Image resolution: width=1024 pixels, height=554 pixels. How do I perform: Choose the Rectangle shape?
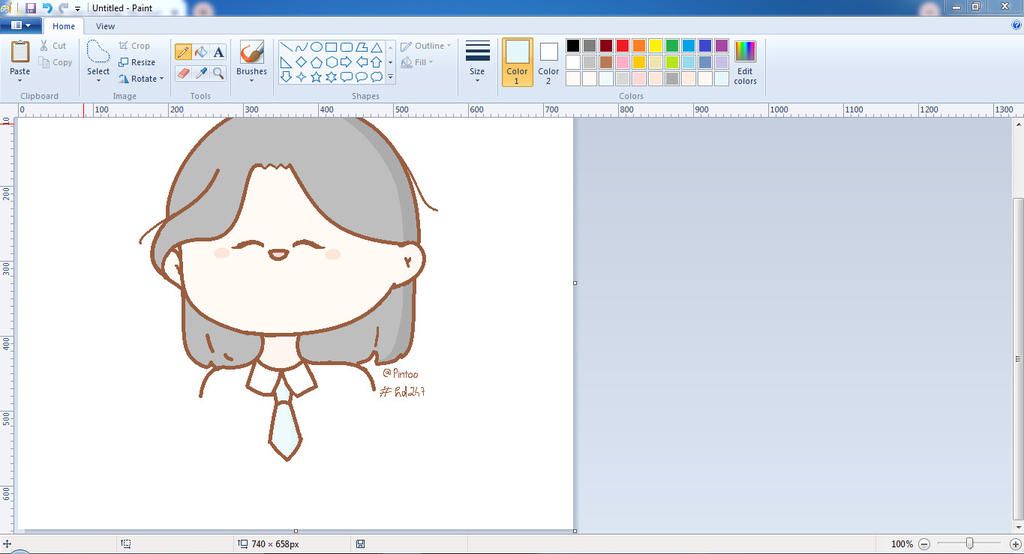(331, 47)
